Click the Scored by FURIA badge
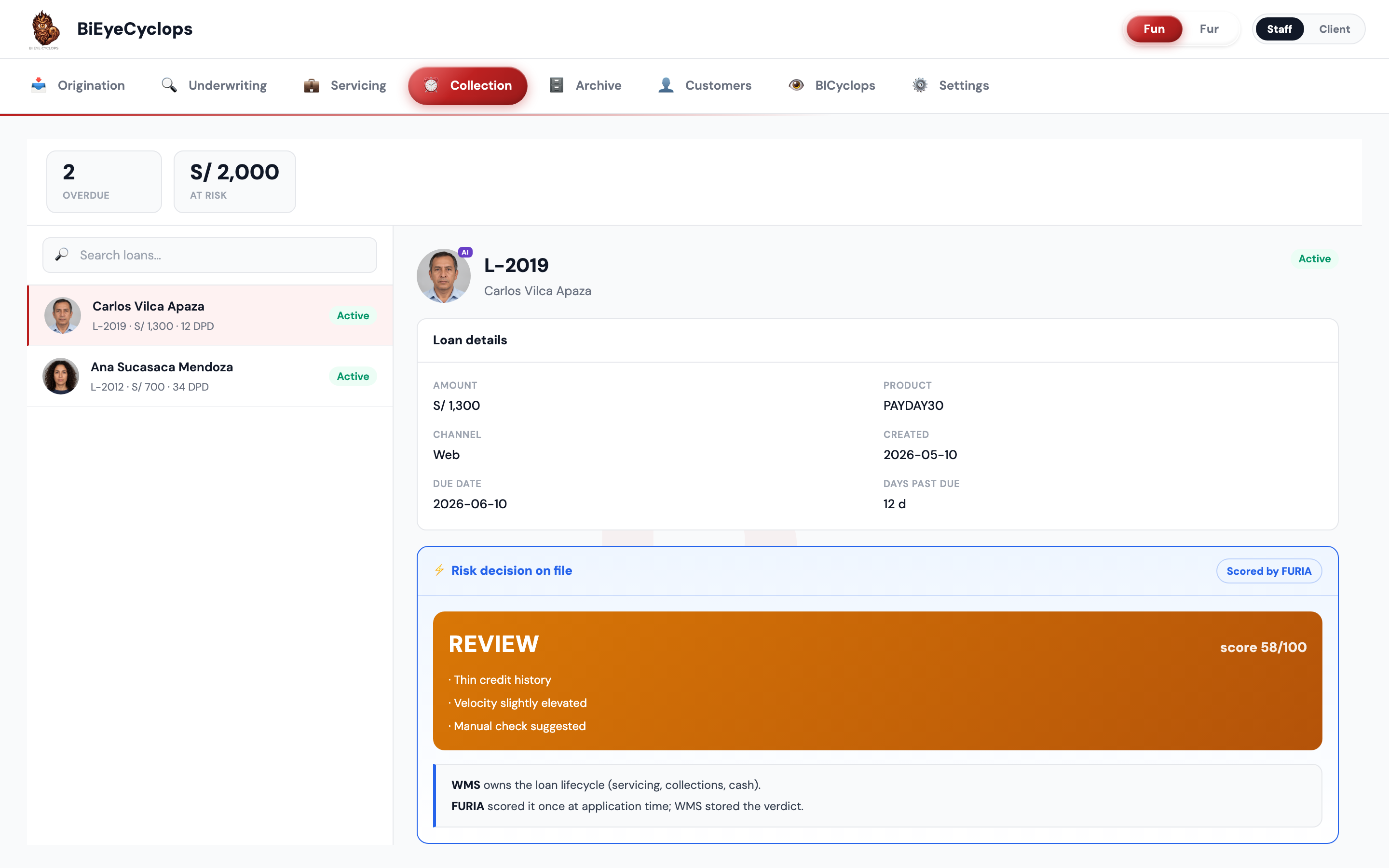The height and width of the screenshot is (868, 1389). (1268, 570)
